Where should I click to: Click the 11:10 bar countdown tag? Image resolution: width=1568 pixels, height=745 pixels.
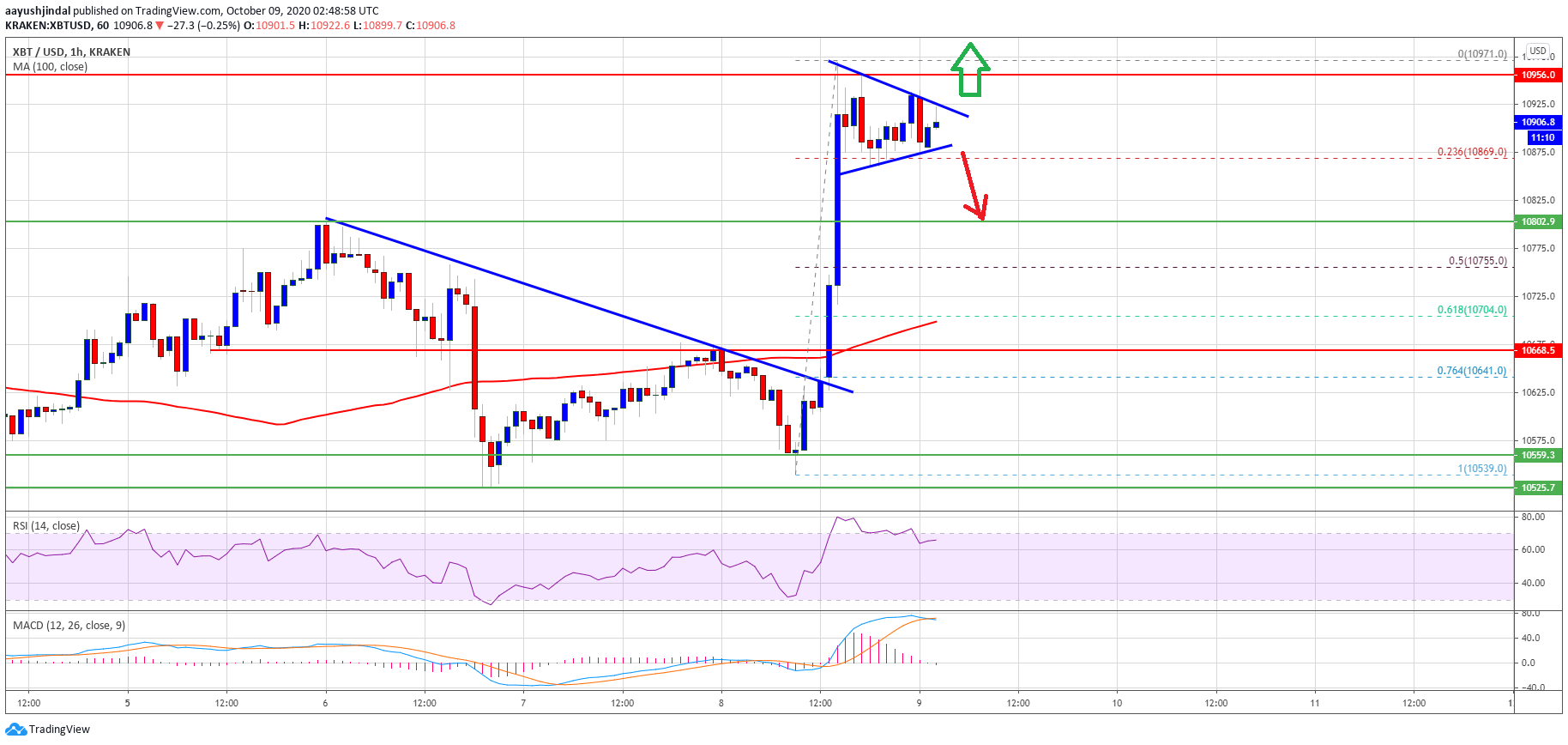coord(1542,138)
